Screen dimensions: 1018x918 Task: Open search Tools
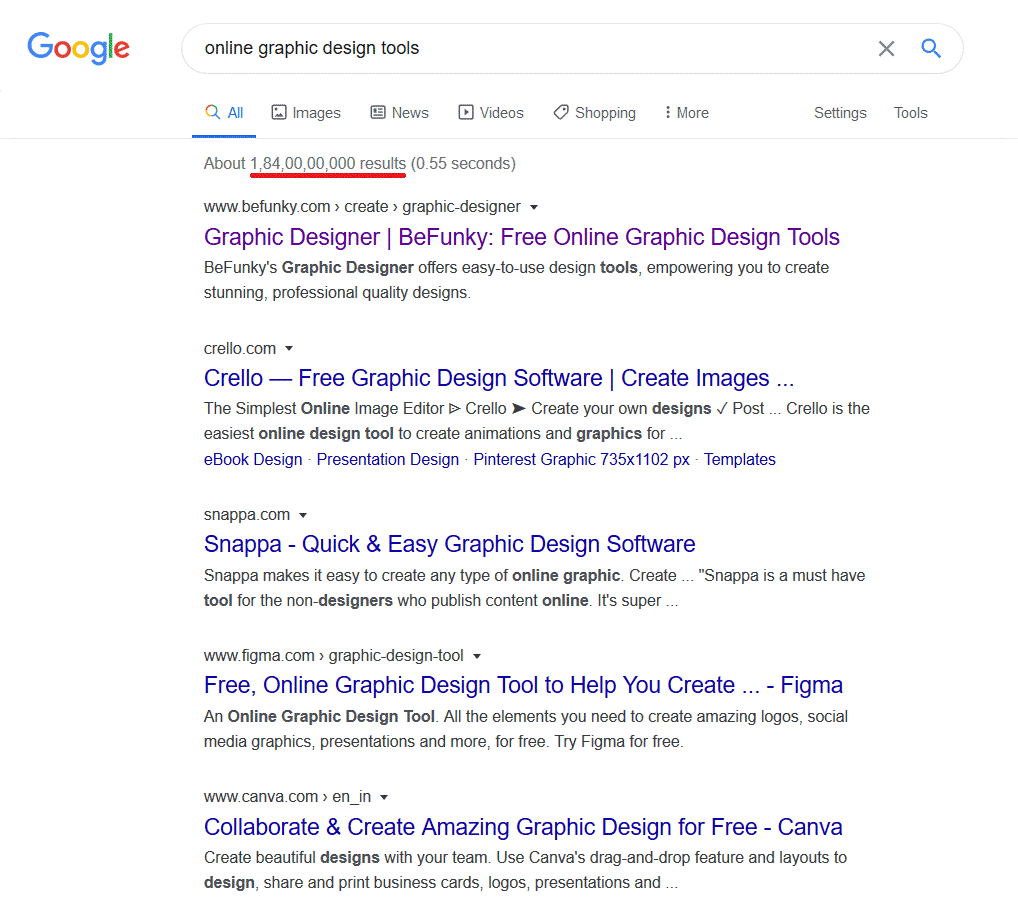910,113
